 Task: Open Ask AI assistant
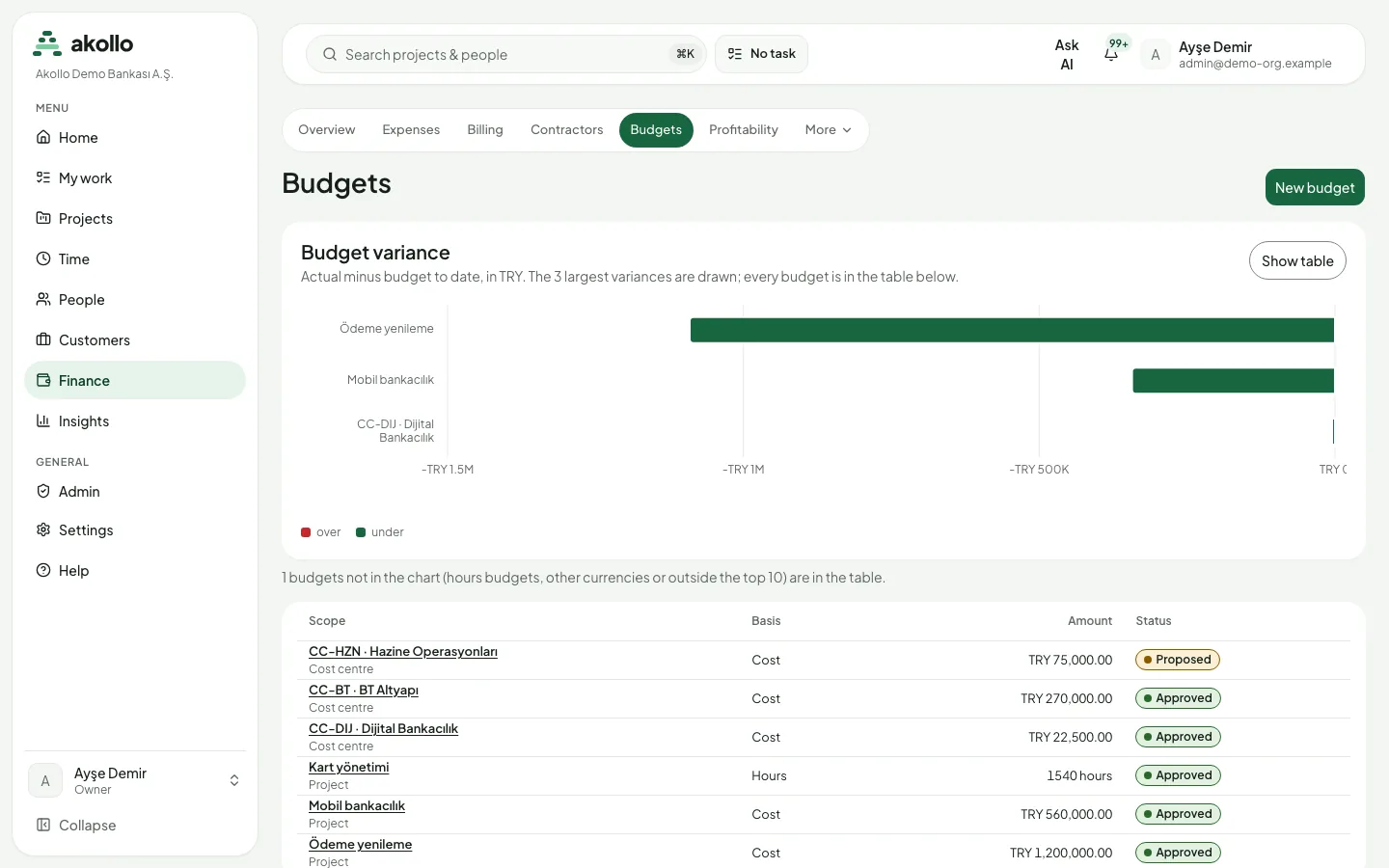click(1067, 55)
